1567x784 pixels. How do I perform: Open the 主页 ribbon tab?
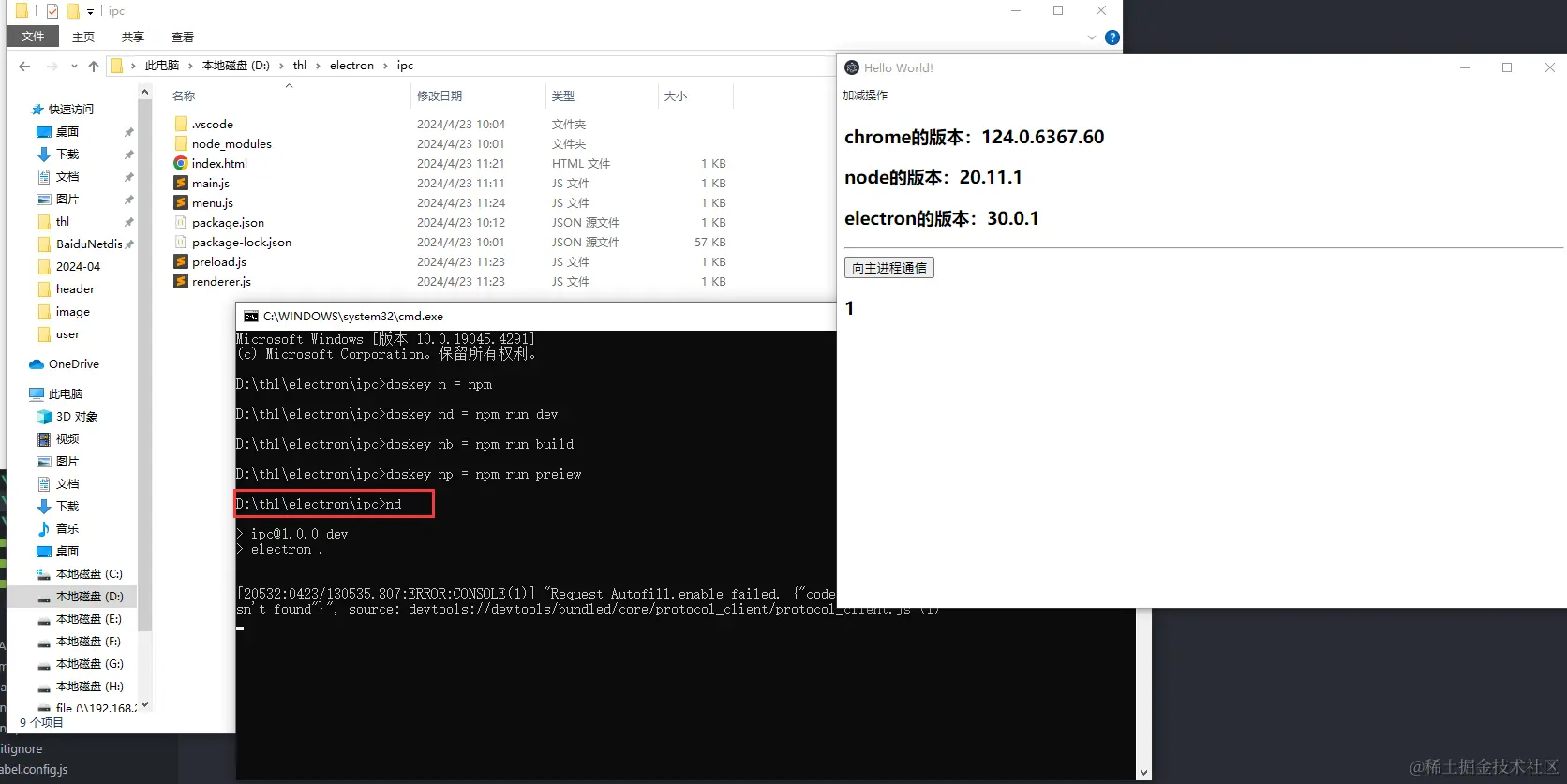point(83,37)
